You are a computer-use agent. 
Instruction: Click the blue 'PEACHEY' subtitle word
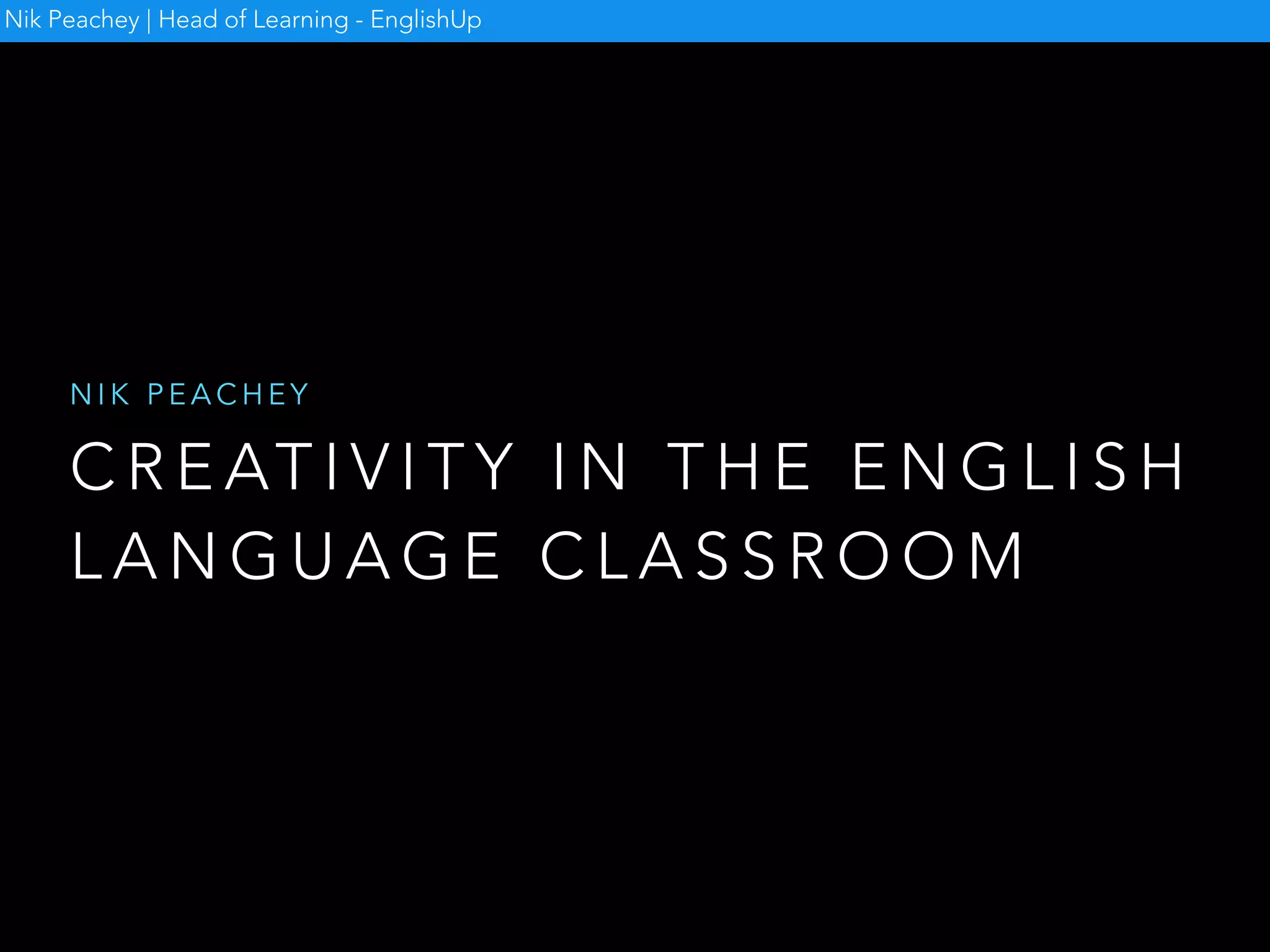[x=228, y=395]
